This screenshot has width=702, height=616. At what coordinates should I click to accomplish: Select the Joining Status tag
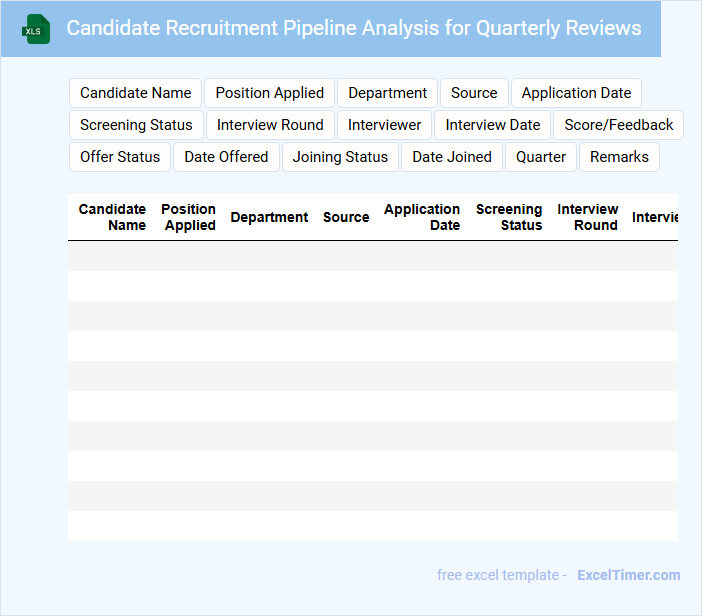pyautogui.click(x=340, y=157)
